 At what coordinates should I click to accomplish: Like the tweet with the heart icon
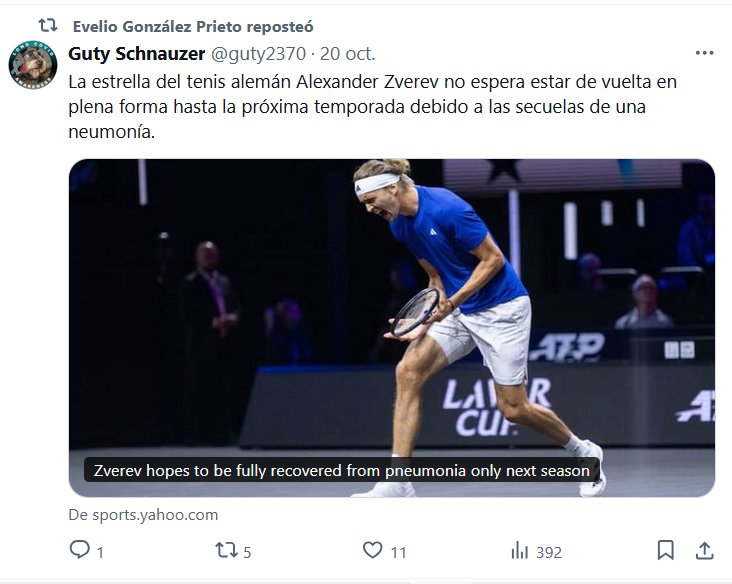pyautogui.click(x=373, y=550)
